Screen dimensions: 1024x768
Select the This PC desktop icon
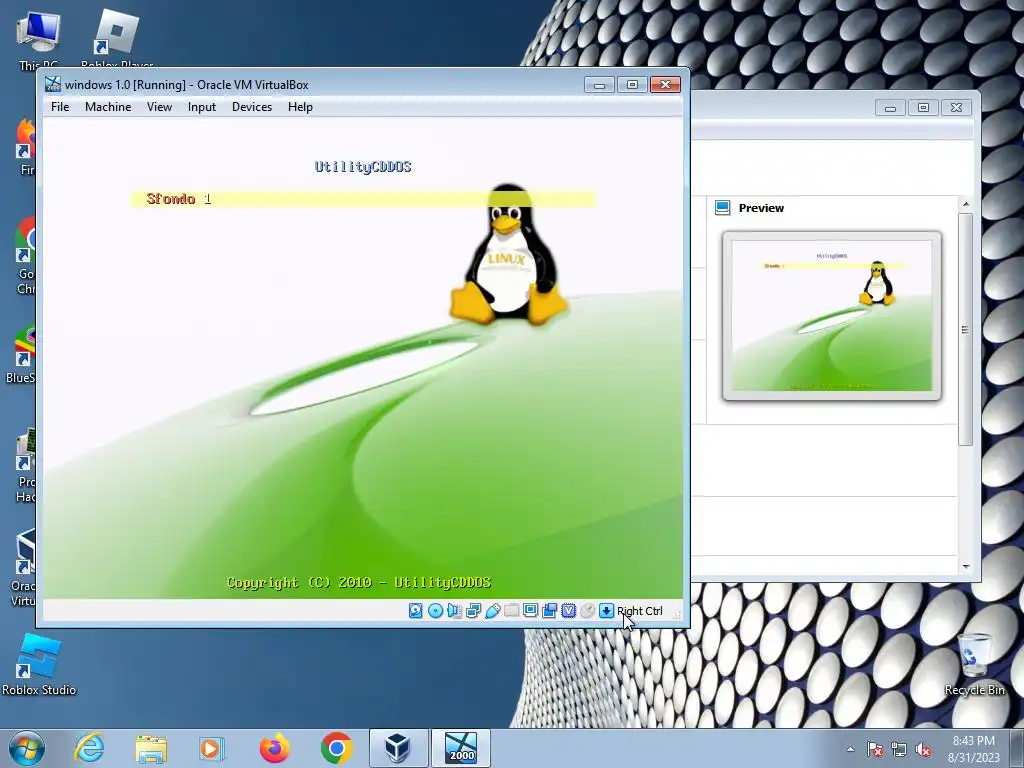39,38
